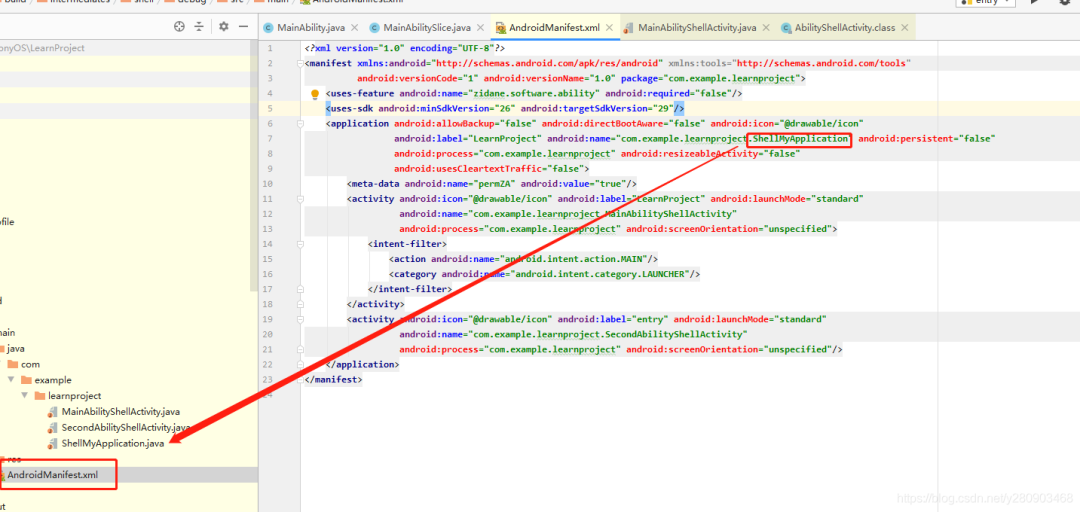
Task: Select the example folder in project tree
Action: click(53, 380)
